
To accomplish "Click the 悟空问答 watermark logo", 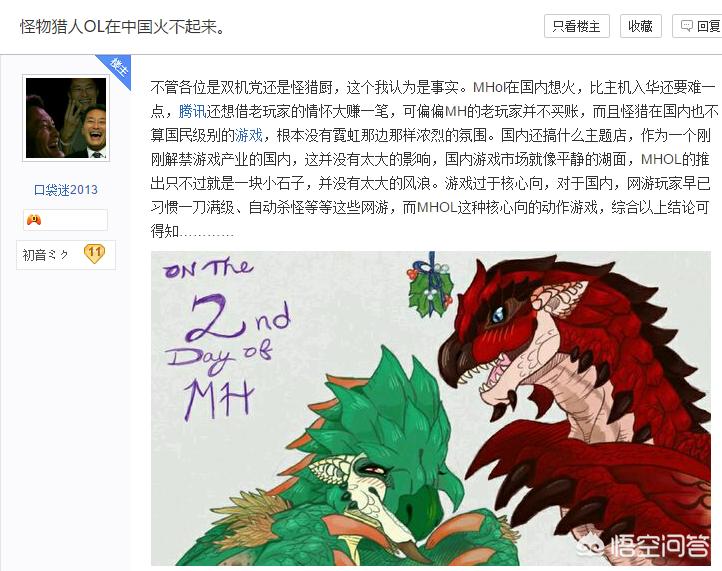I will pos(644,545).
